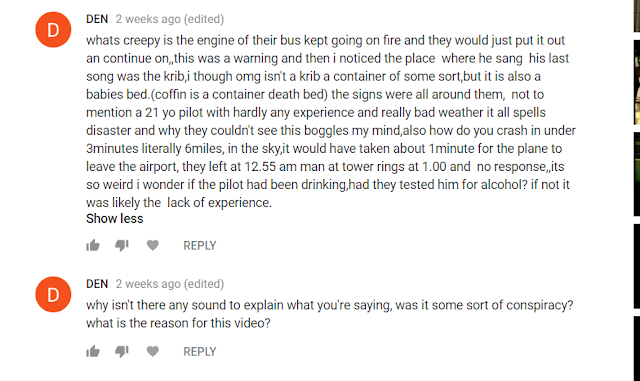Open the second comment's '2 weeks ago (edited)' timestamp

[170, 284]
